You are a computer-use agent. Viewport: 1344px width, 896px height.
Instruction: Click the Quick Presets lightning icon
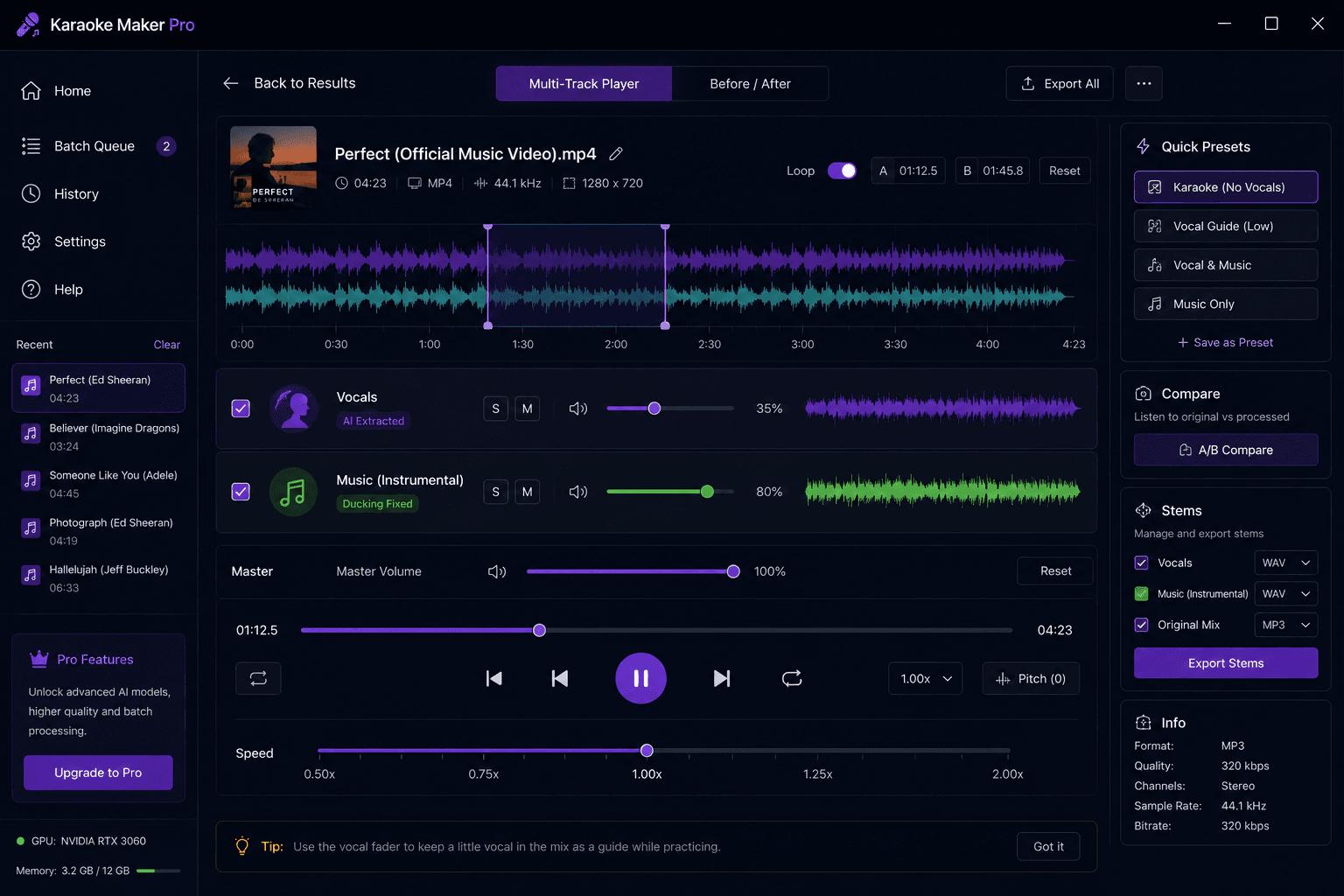[x=1143, y=146]
